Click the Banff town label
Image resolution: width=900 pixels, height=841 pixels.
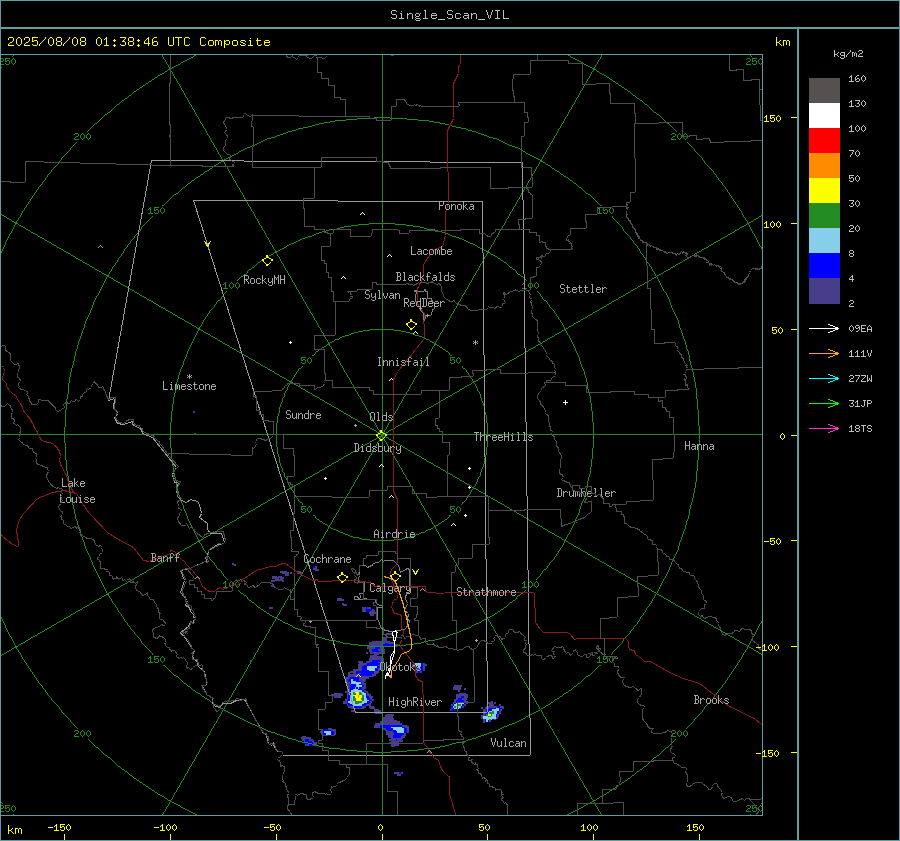[x=165, y=557]
